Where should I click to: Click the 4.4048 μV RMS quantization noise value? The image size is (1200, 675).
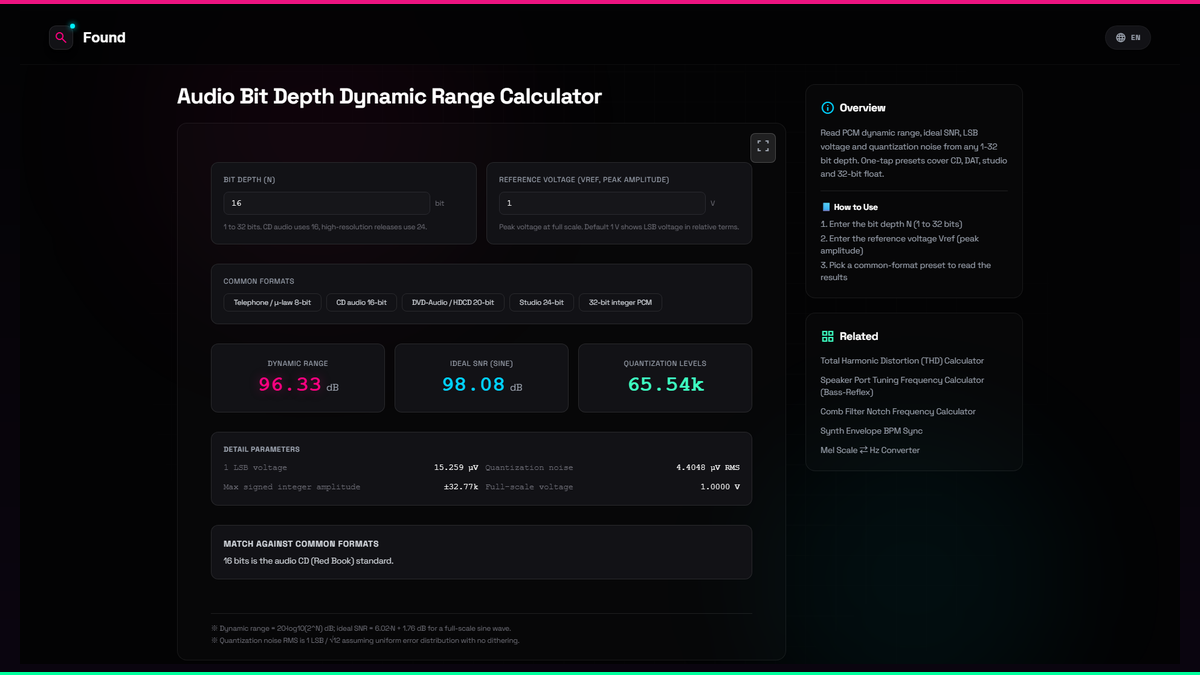tap(708, 468)
